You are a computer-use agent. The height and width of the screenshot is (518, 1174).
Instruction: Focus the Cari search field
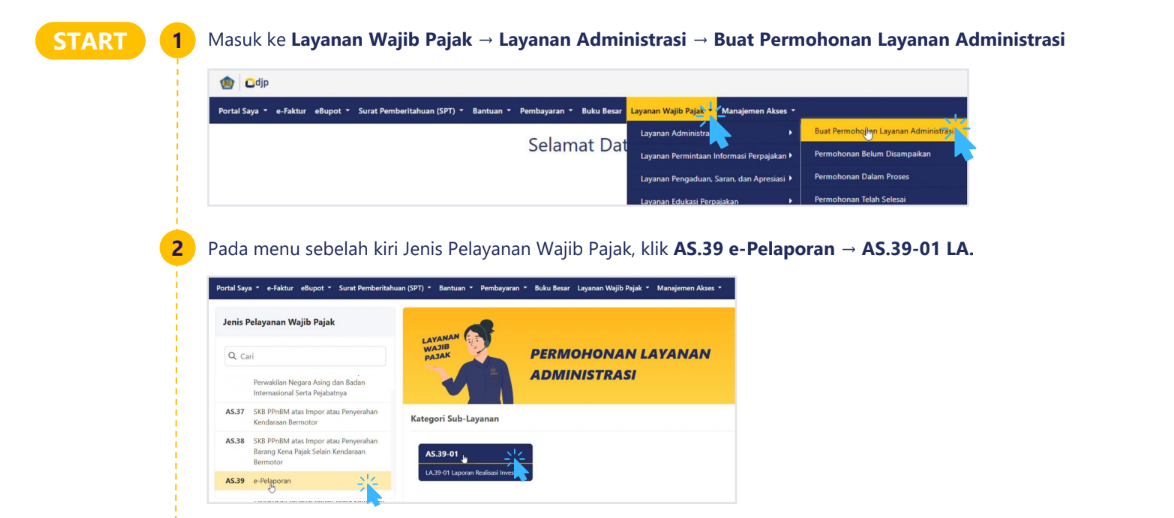[305, 356]
